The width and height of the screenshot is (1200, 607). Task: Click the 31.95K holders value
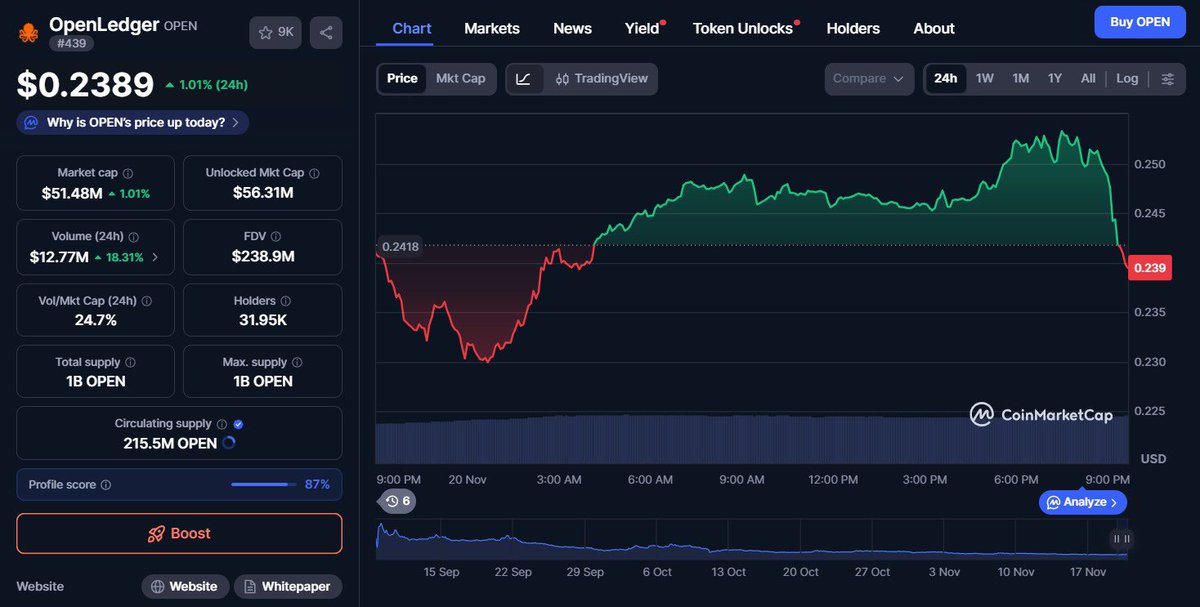coord(263,321)
